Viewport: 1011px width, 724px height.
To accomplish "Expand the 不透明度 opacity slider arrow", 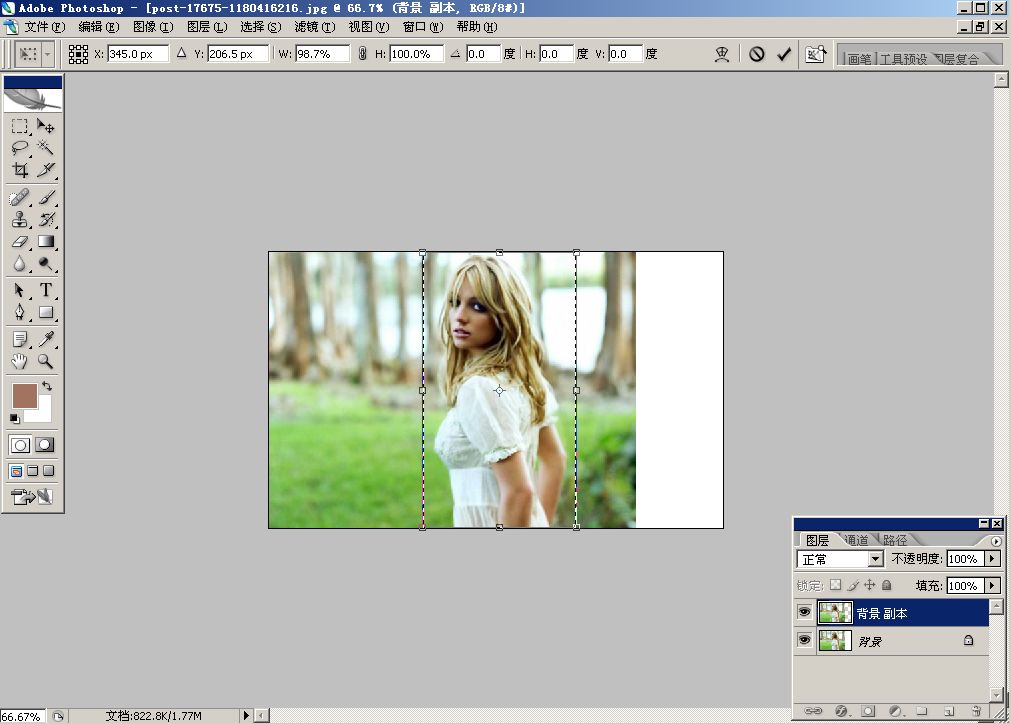I will pos(992,559).
